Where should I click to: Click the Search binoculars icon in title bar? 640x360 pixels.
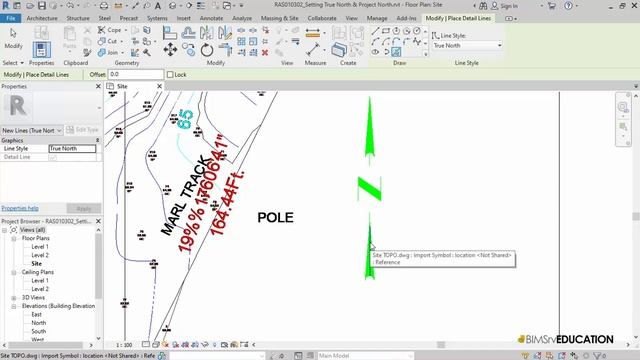pyautogui.click(x=483, y=6)
